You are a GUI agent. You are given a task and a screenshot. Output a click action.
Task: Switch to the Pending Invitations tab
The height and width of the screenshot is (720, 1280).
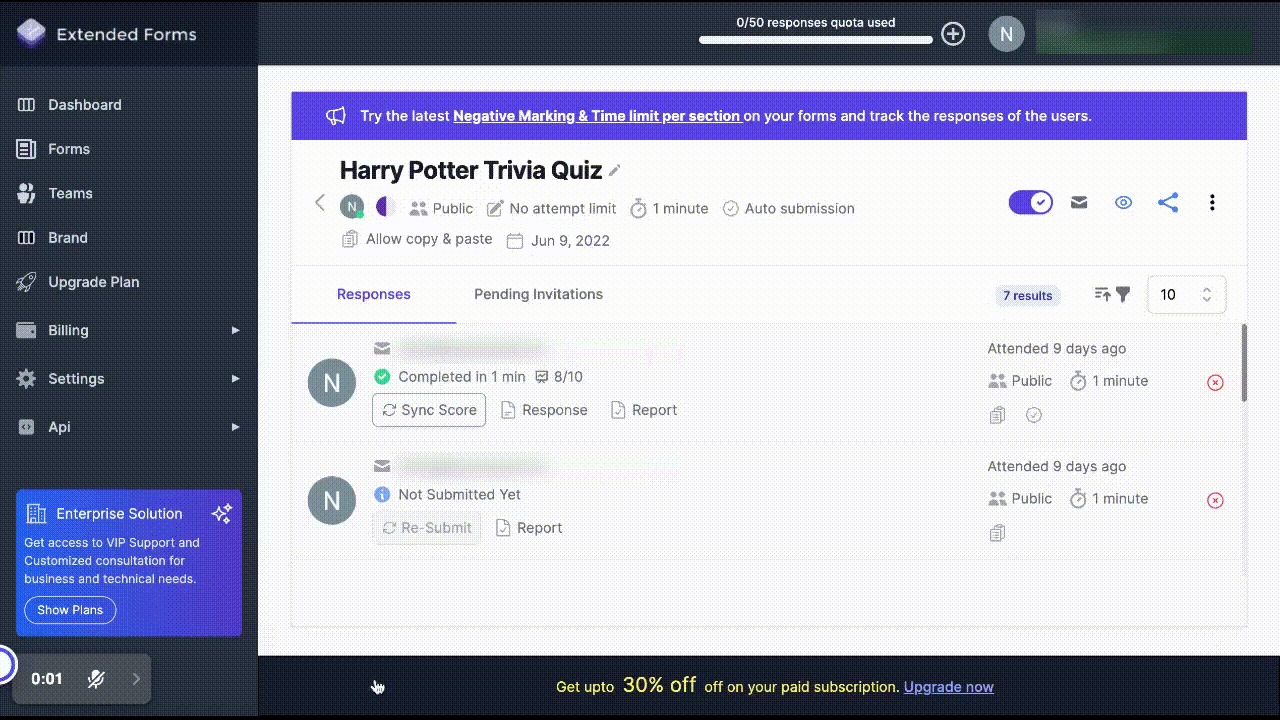[538, 294]
